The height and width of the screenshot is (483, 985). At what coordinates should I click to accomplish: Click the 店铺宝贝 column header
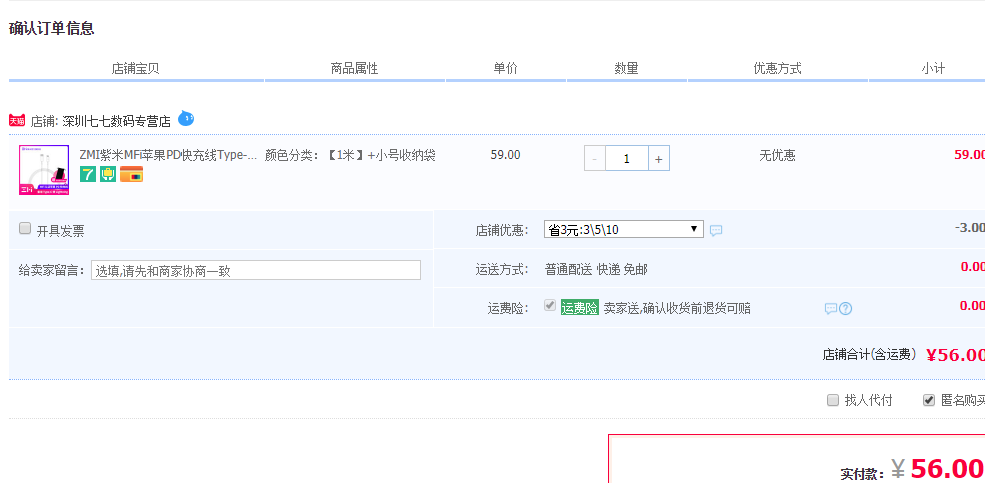coord(136,68)
